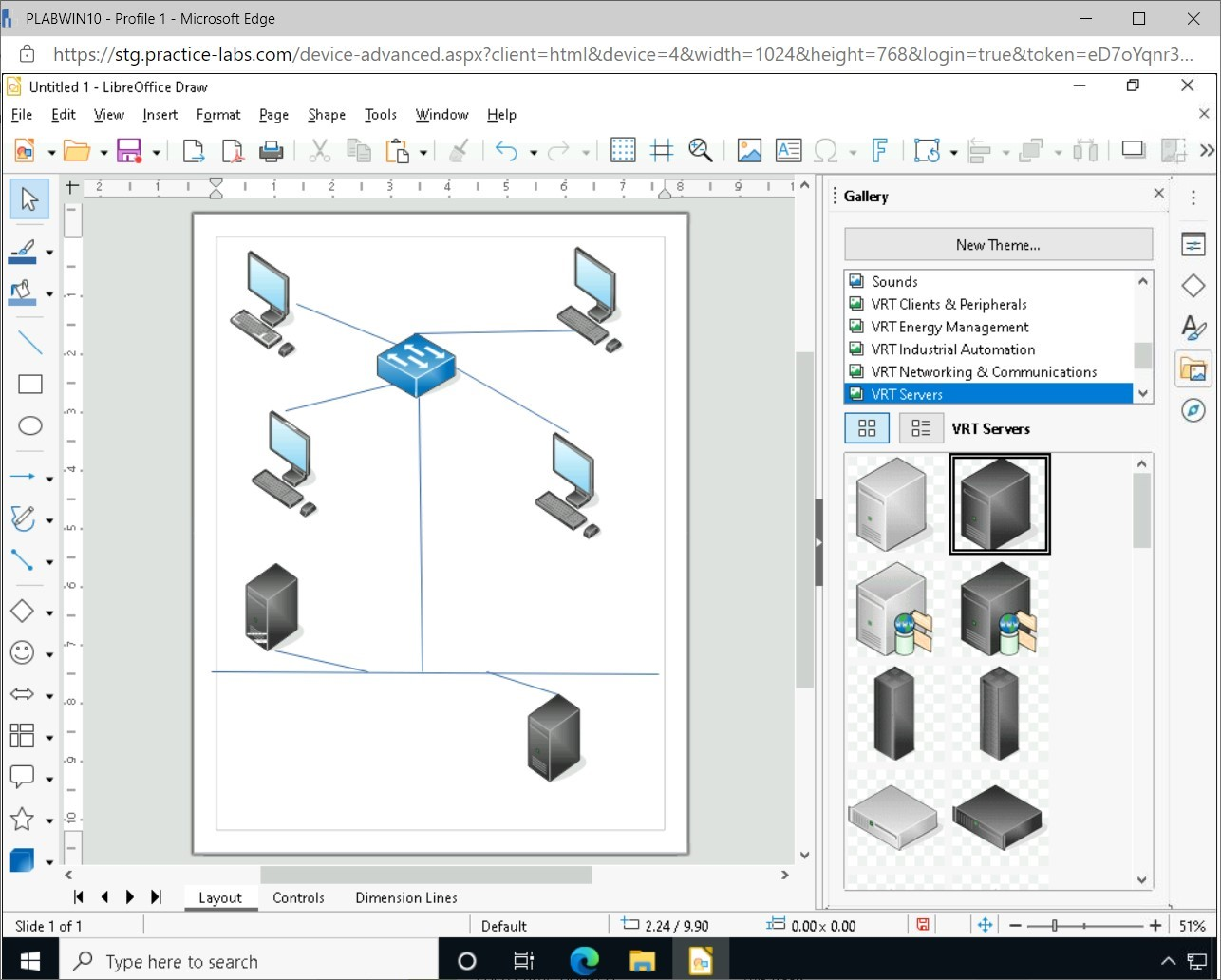Open the Basic Shapes dropdown arrow
This screenshot has width=1221, height=980.
[49, 613]
